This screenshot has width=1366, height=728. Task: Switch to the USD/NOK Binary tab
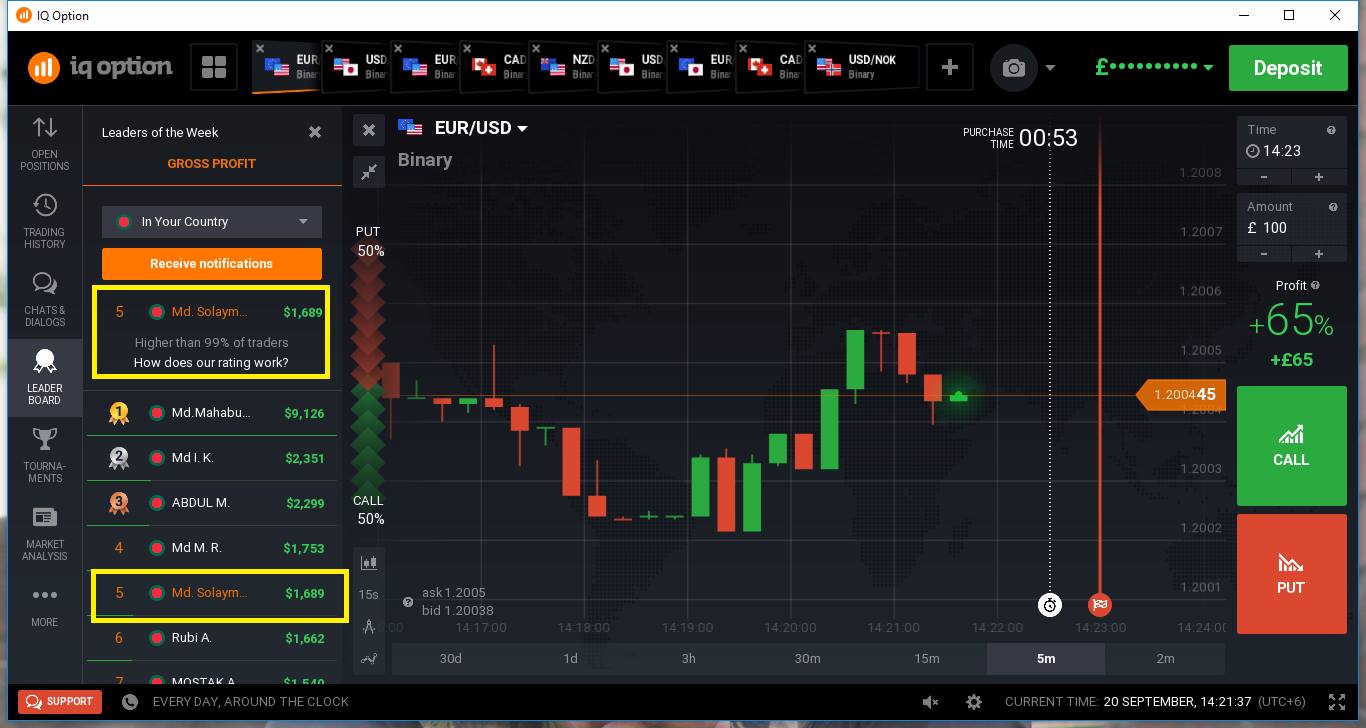click(861, 67)
